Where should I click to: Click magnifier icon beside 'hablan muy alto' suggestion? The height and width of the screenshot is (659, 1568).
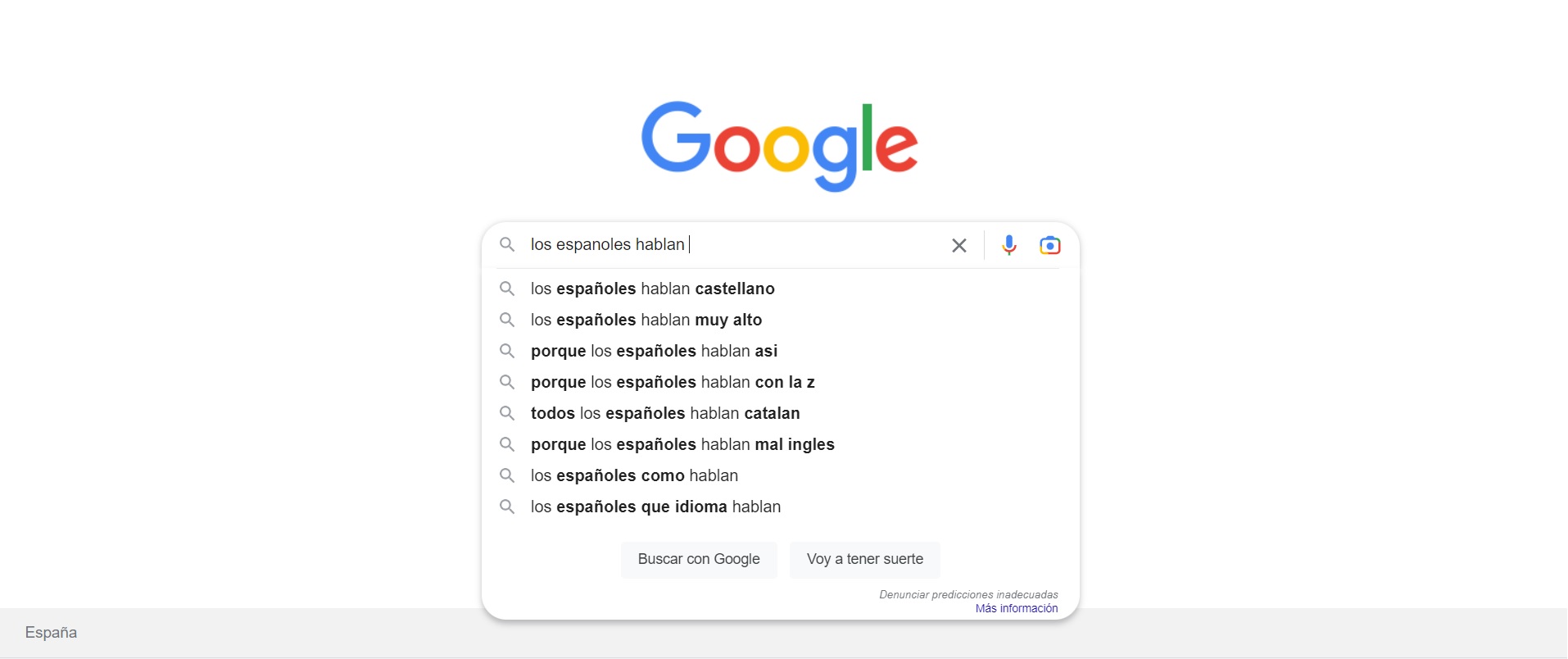click(x=507, y=320)
